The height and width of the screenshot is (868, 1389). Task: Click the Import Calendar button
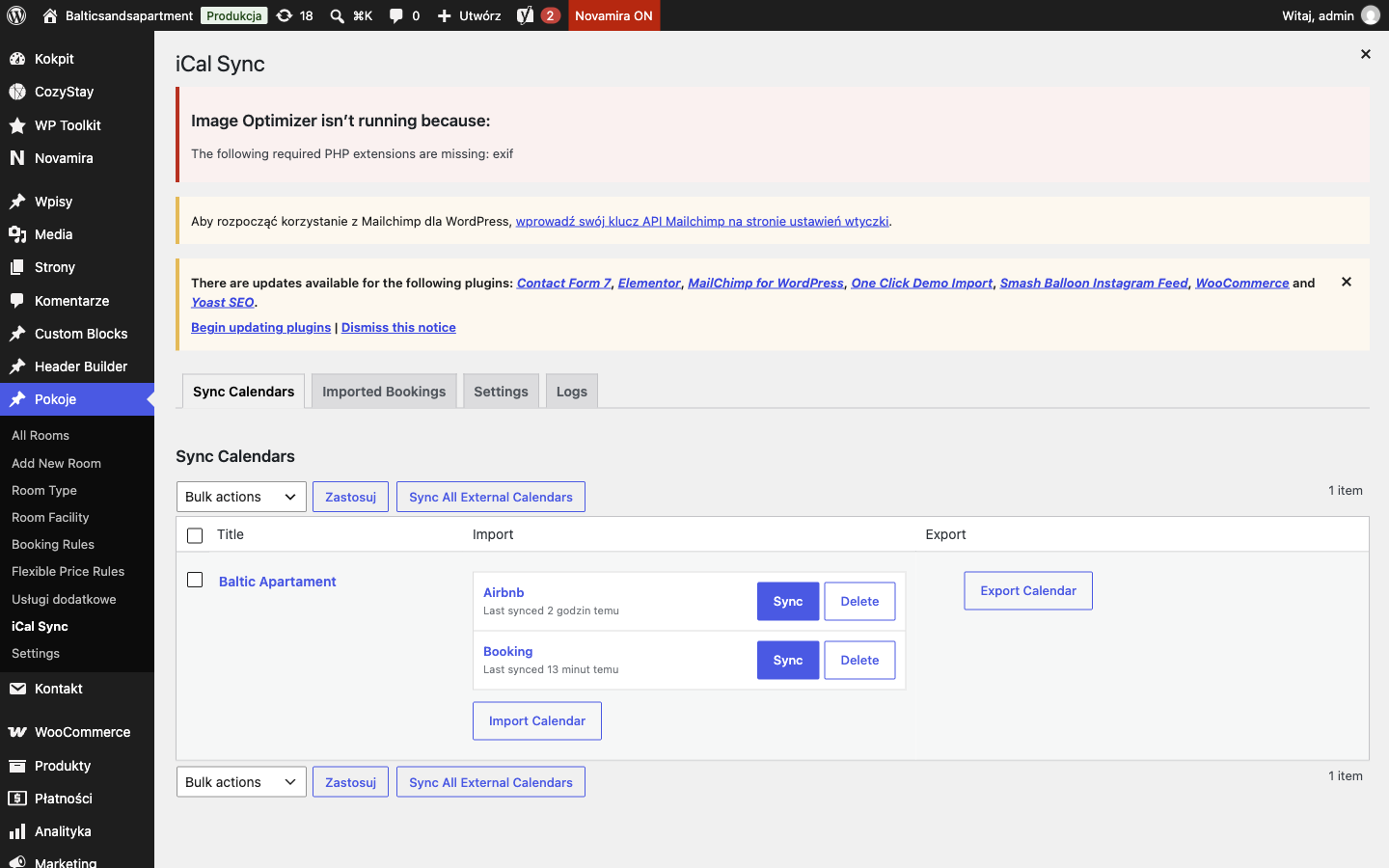tap(537, 721)
